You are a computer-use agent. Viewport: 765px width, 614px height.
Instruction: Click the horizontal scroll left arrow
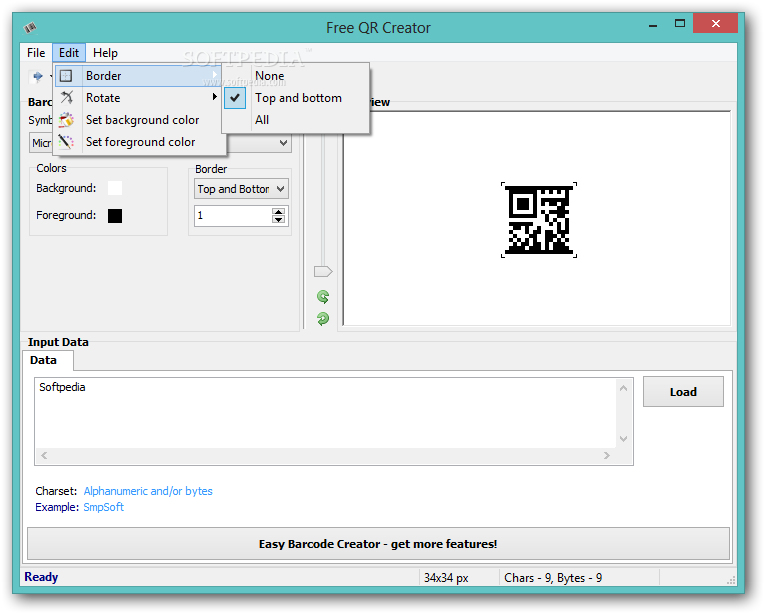(x=44, y=455)
